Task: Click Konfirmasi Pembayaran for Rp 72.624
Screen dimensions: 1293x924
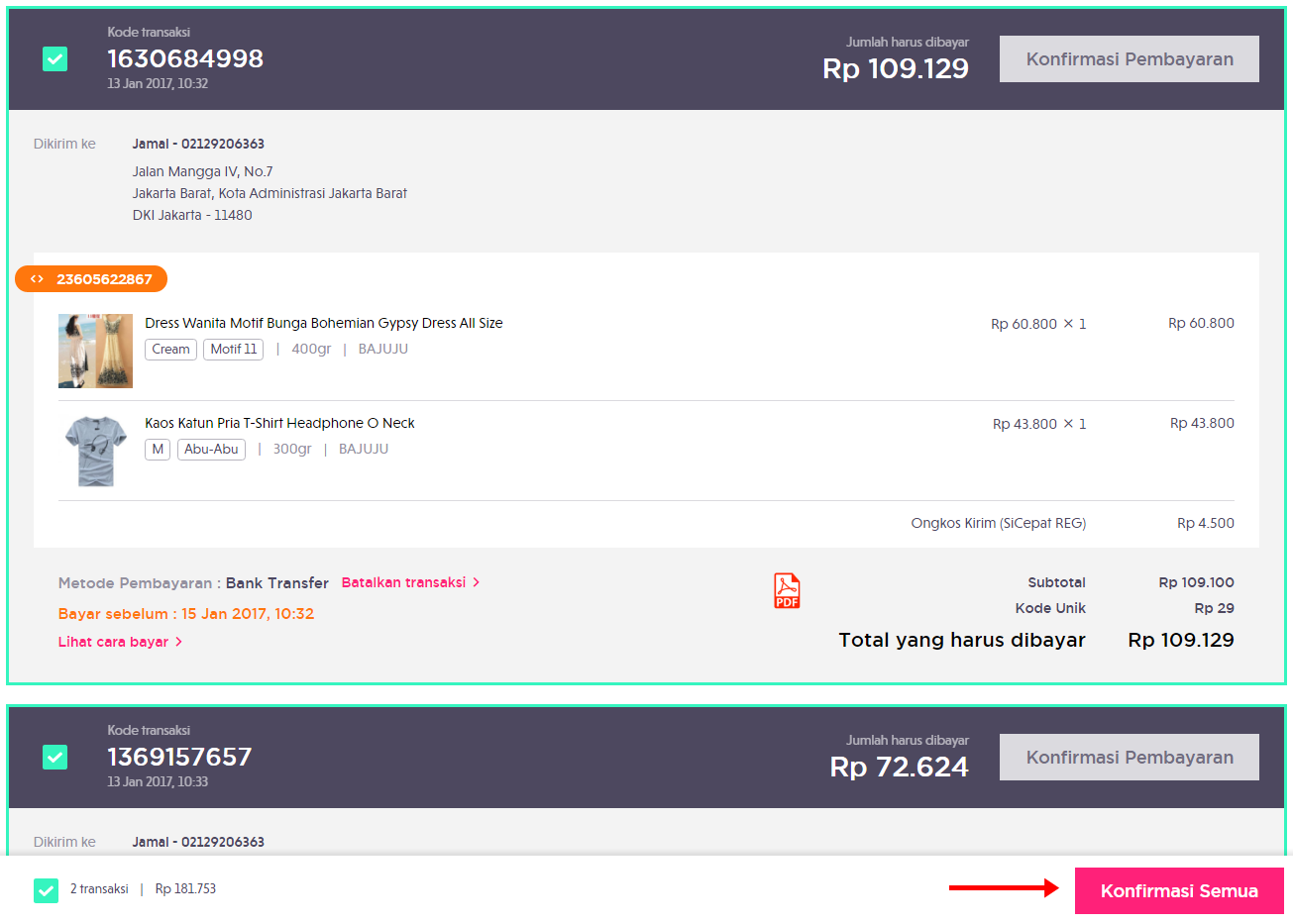Action: (1130, 758)
